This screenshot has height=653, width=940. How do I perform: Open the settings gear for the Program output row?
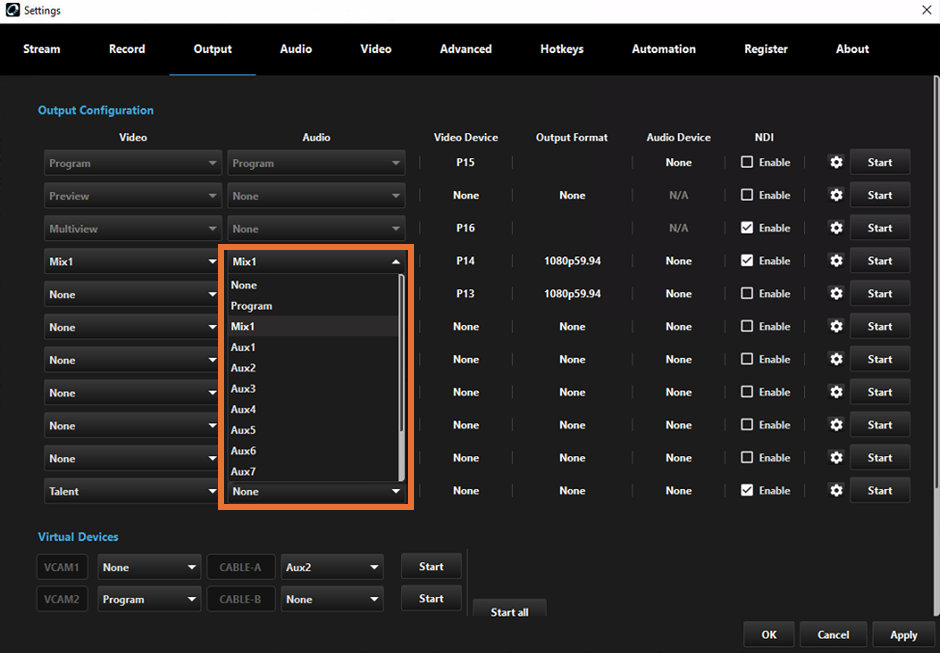(x=835, y=162)
